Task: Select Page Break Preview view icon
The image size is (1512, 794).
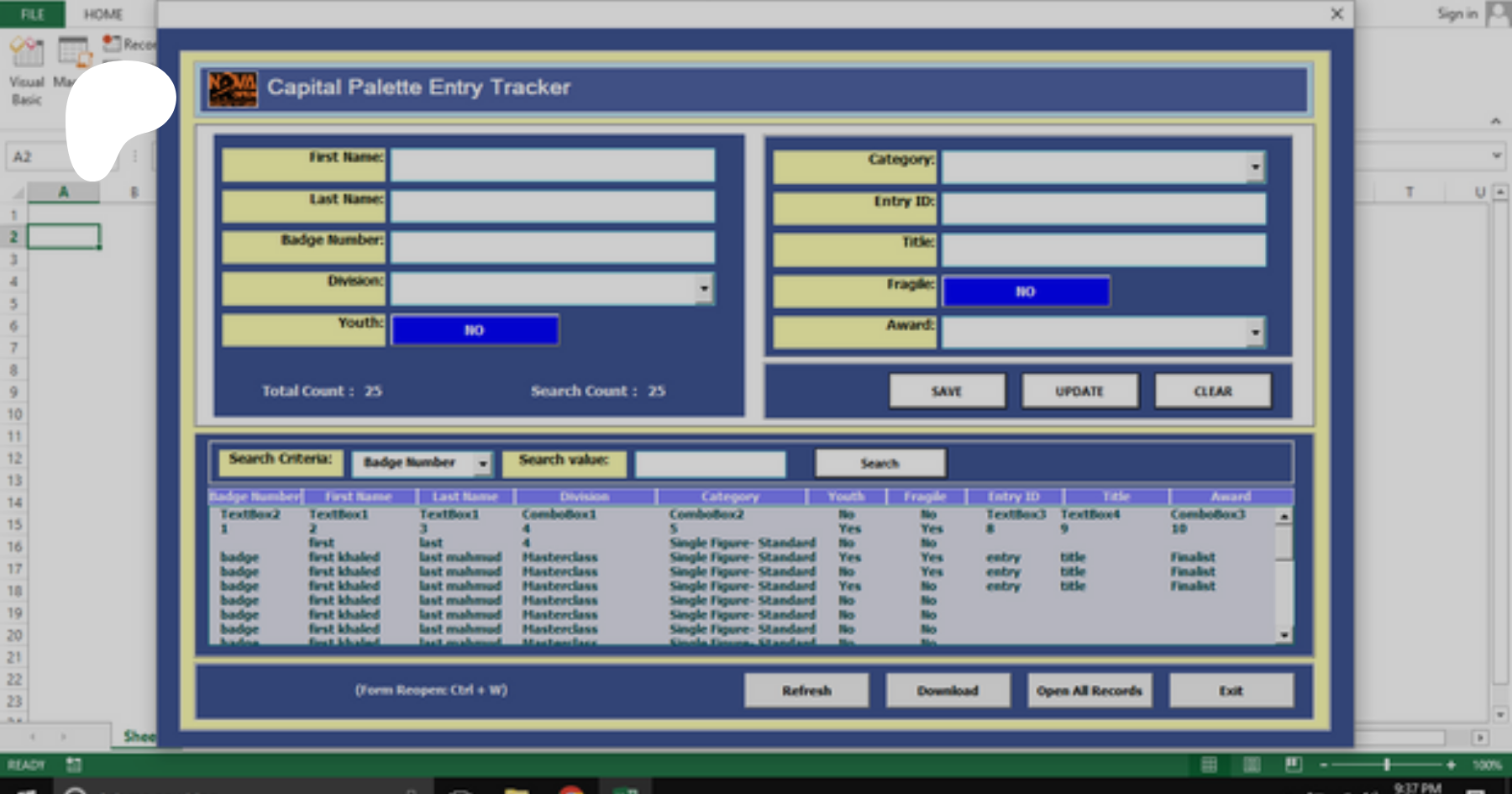Action: 1293,765
